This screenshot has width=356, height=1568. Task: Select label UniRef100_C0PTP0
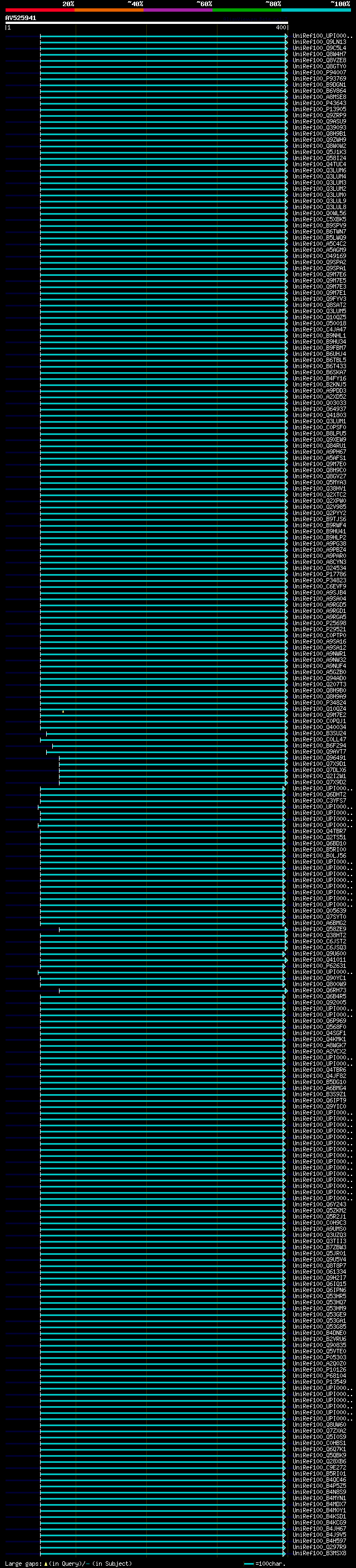319,635
